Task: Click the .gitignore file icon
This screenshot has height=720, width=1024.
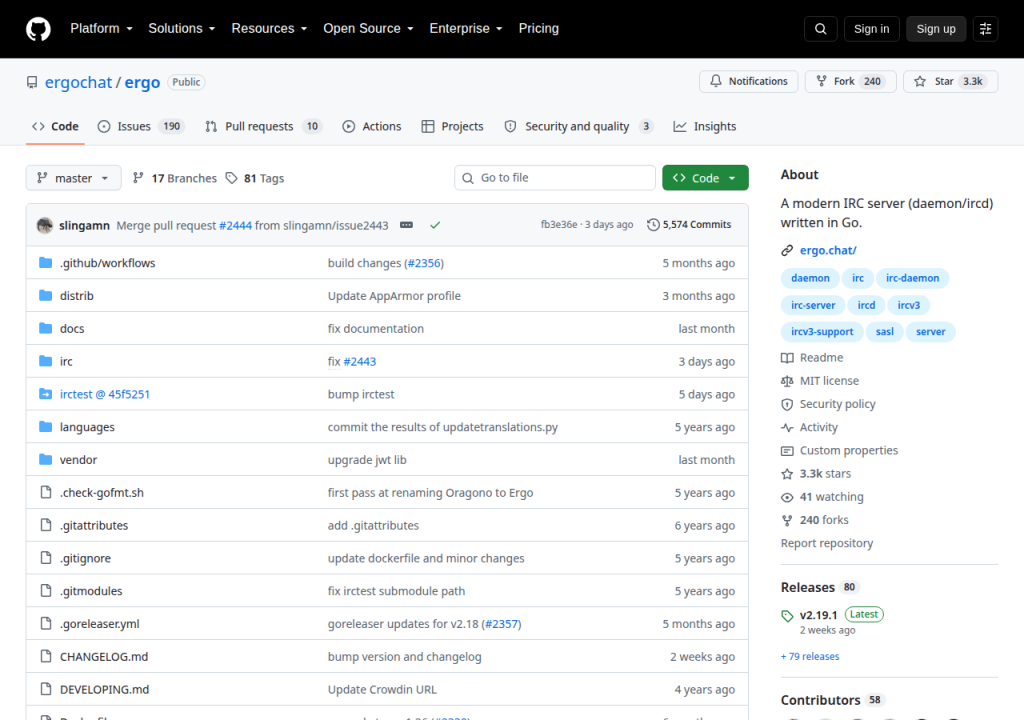Action: [45, 558]
